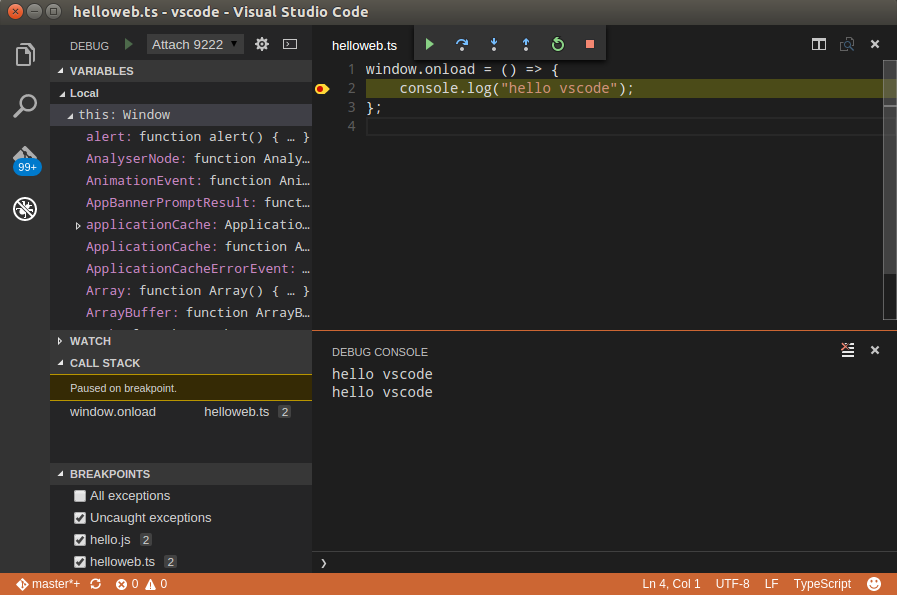The width and height of the screenshot is (897, 595).
Task: Open the Explorer view in activity bar
Action: pos(25,54)
